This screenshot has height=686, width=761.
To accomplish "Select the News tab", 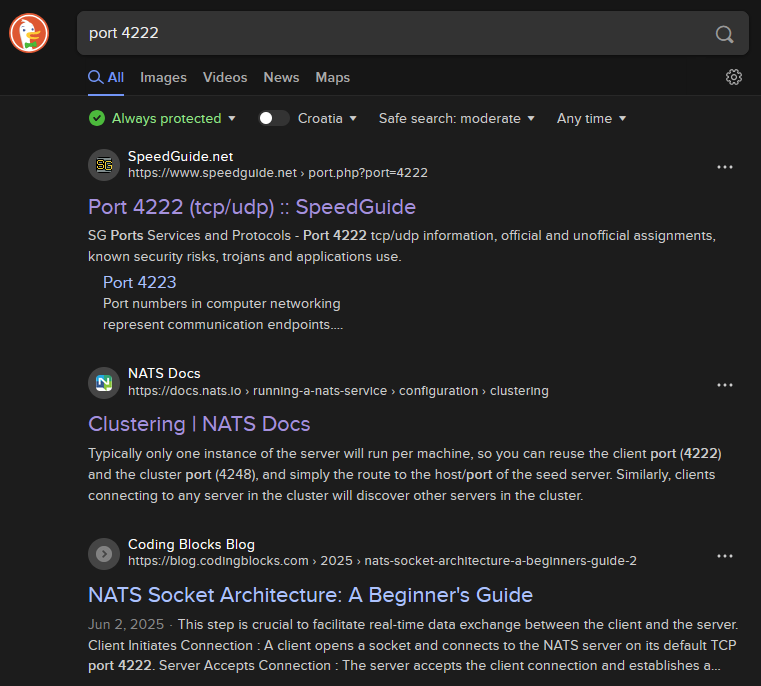I will coord(281,77).
